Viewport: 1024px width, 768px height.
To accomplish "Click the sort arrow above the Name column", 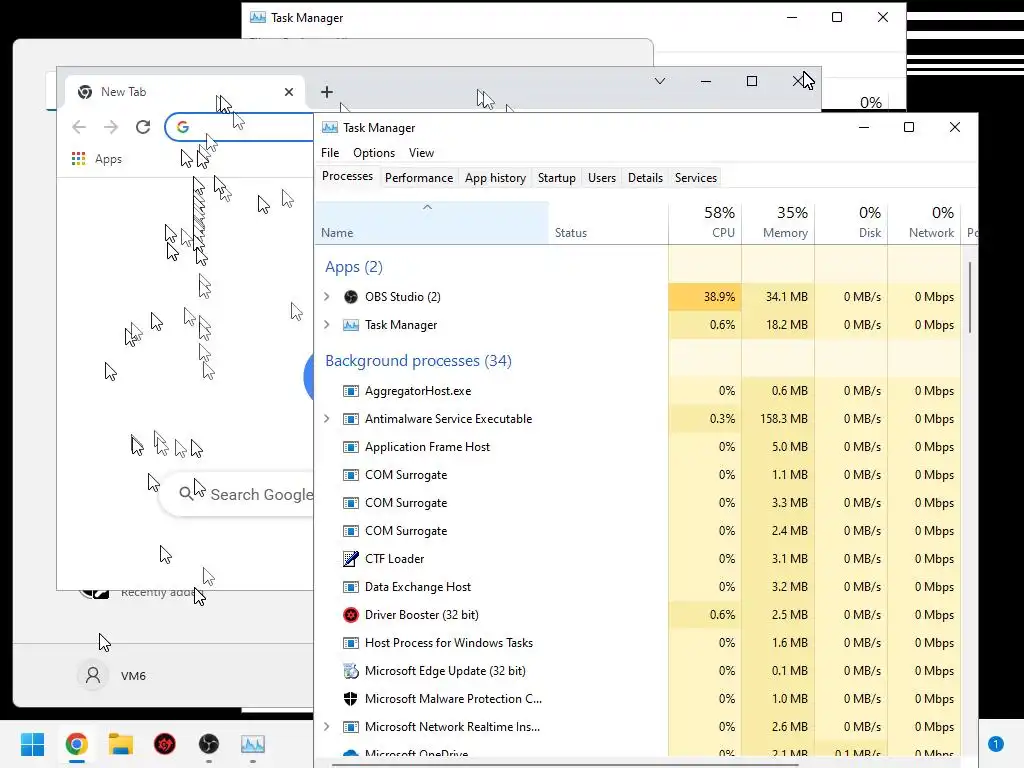I will point(427,207).
